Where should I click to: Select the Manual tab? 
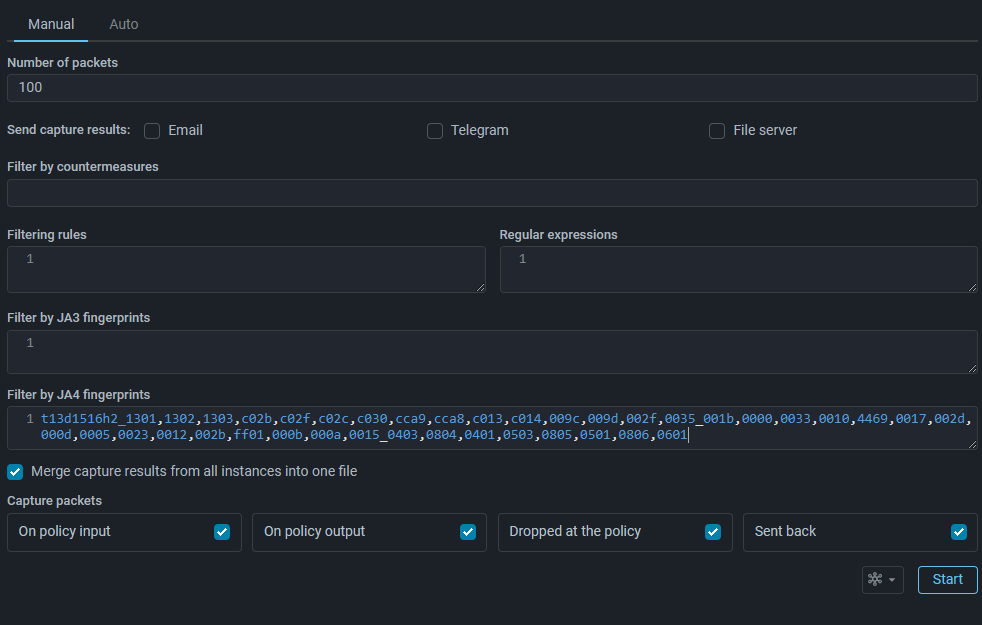(x=51, y=24)
